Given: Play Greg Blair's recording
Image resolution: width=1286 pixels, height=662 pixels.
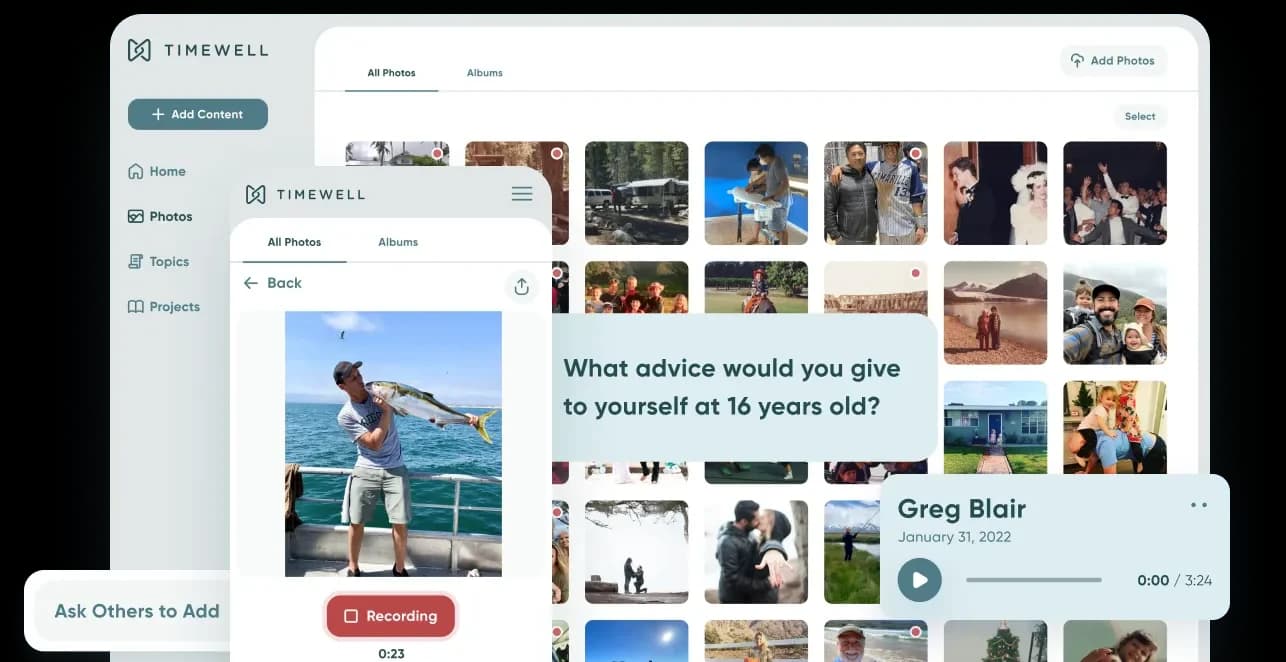Looking at the screenshot, I should click(918, 579).
